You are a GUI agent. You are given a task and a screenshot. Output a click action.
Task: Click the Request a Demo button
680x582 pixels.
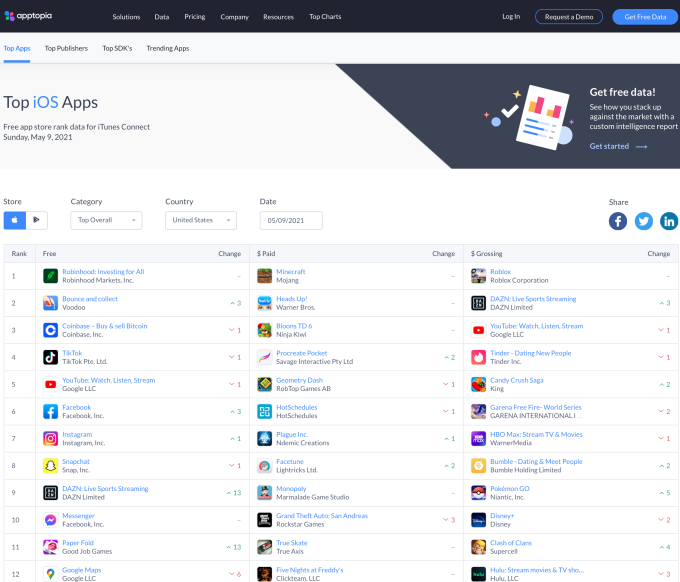pyautogui.click(x=568, y=17)
